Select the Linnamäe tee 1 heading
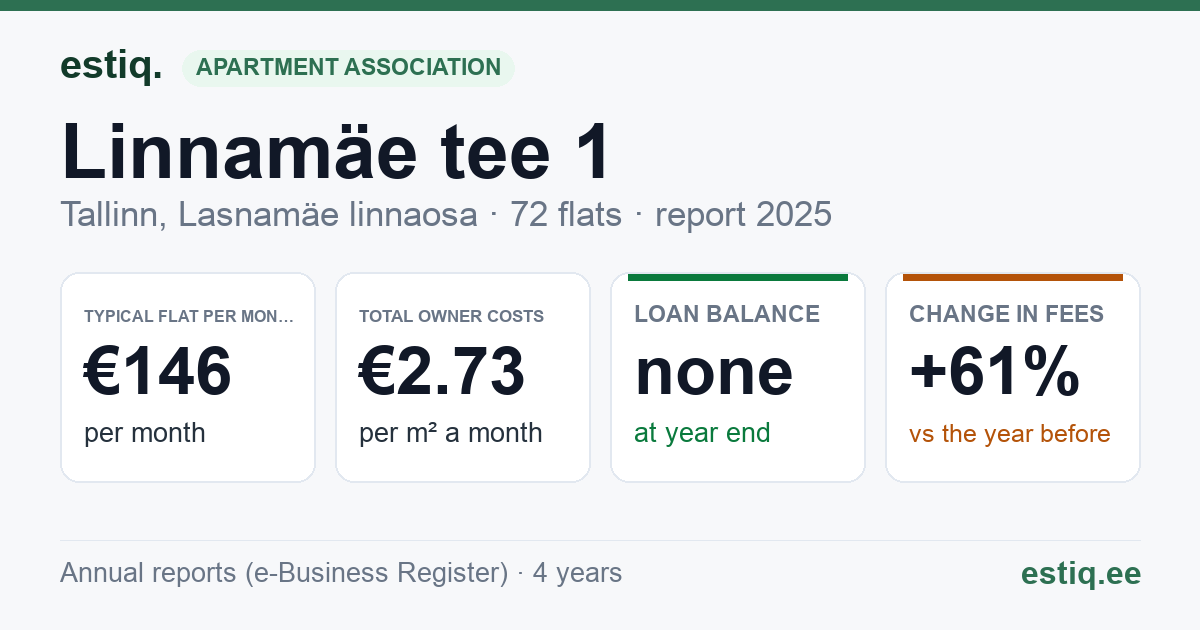The width and height of the screenshot is (1200, 630). (336, 151)
